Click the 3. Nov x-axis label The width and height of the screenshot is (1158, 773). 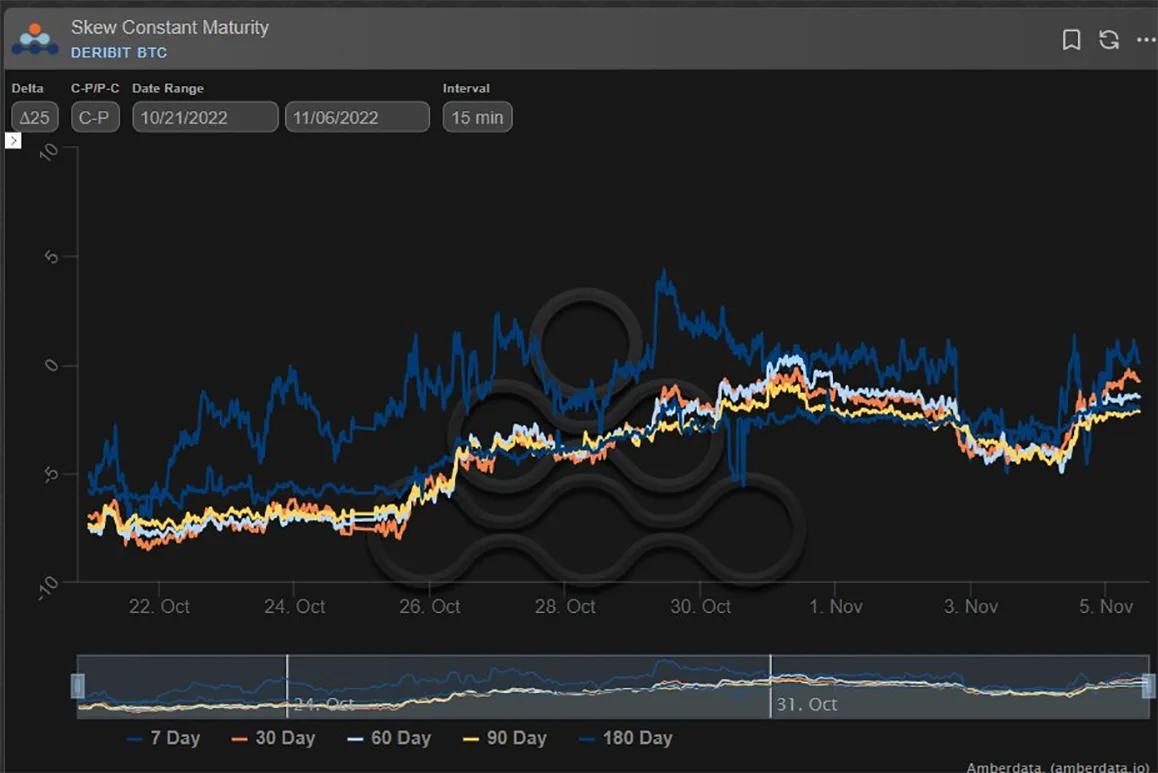pos(970,606)
